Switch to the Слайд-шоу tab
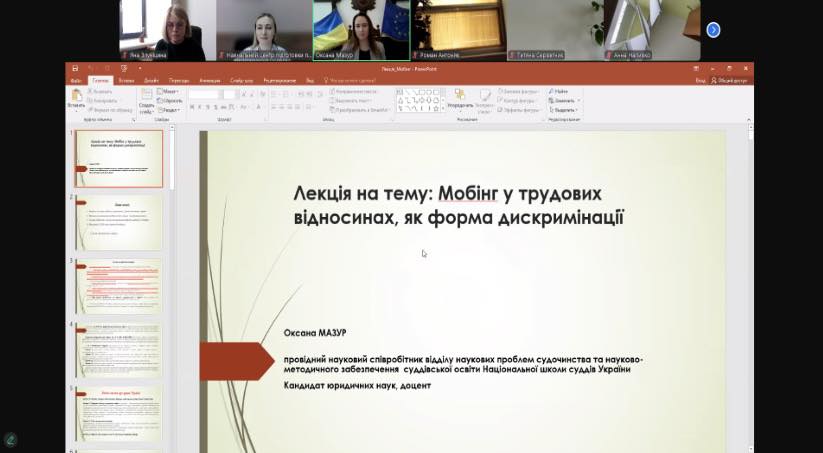The height and width of the screenshot is (453, 823). 241,80
